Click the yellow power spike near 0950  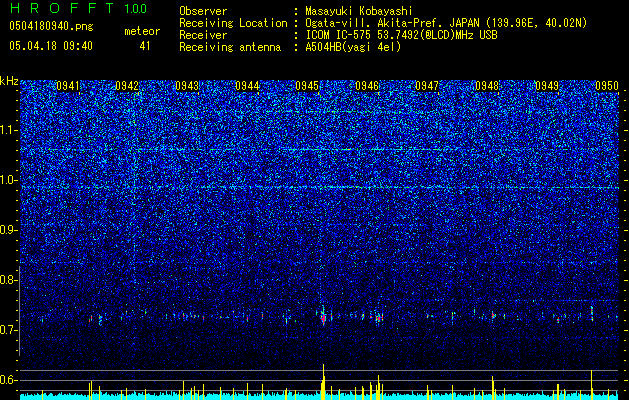[x=592, y=384]
